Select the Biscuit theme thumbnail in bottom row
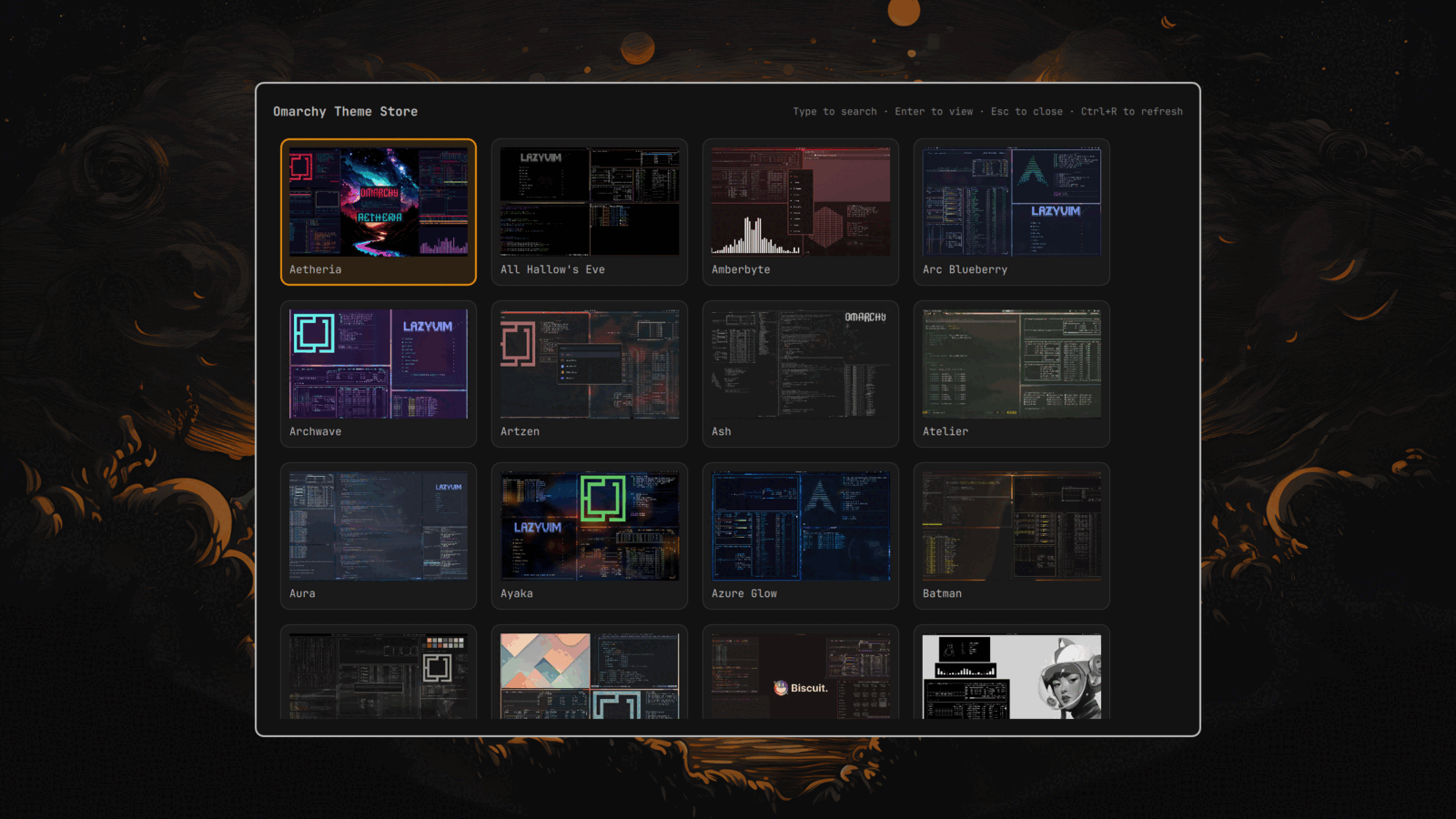 [801, 676]
